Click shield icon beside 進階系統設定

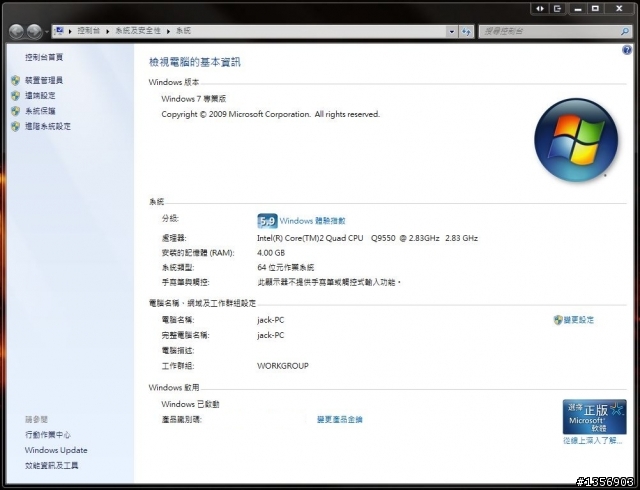[16, 126]
